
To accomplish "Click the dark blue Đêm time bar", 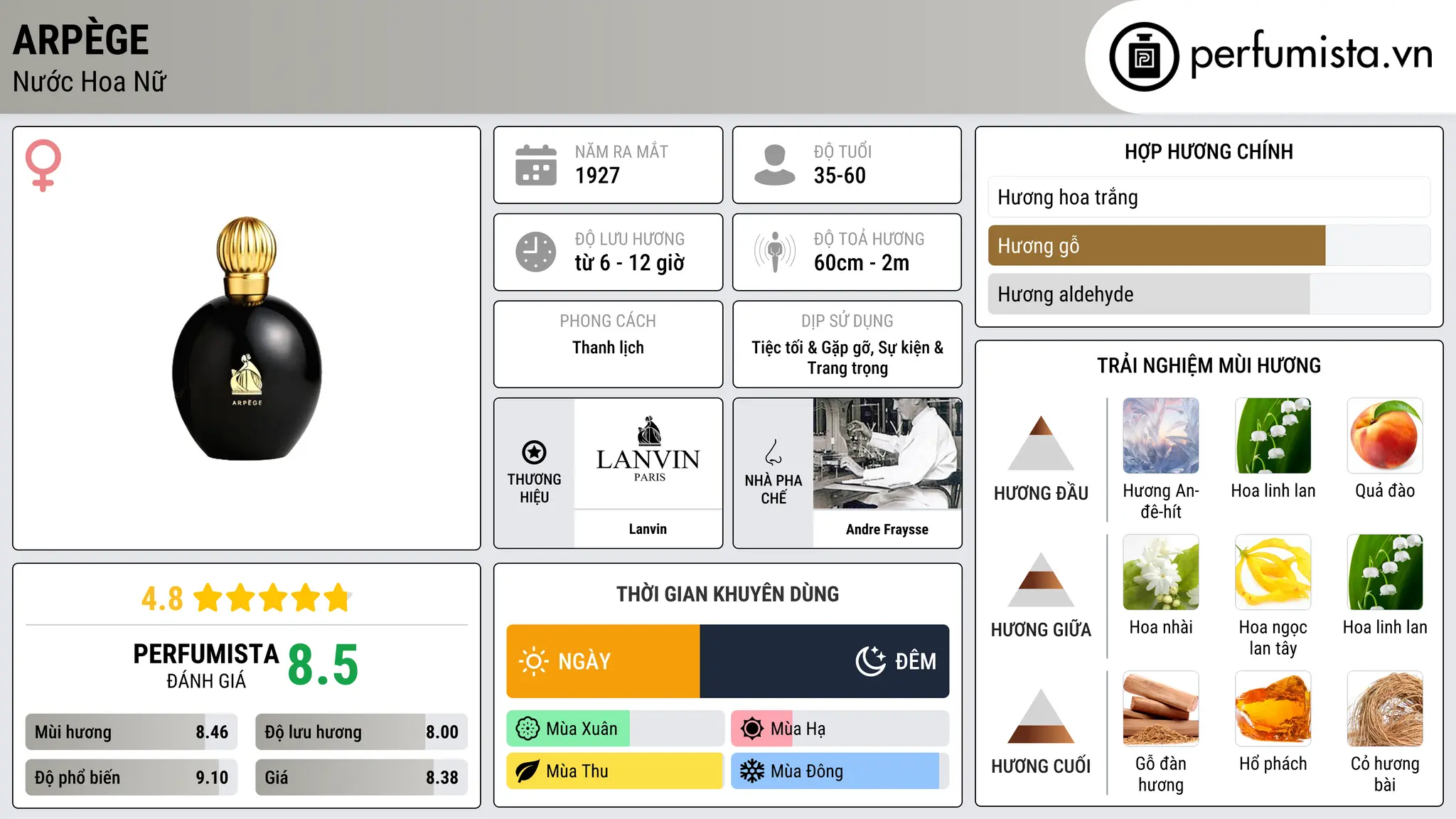I will (x=825, y=661).
